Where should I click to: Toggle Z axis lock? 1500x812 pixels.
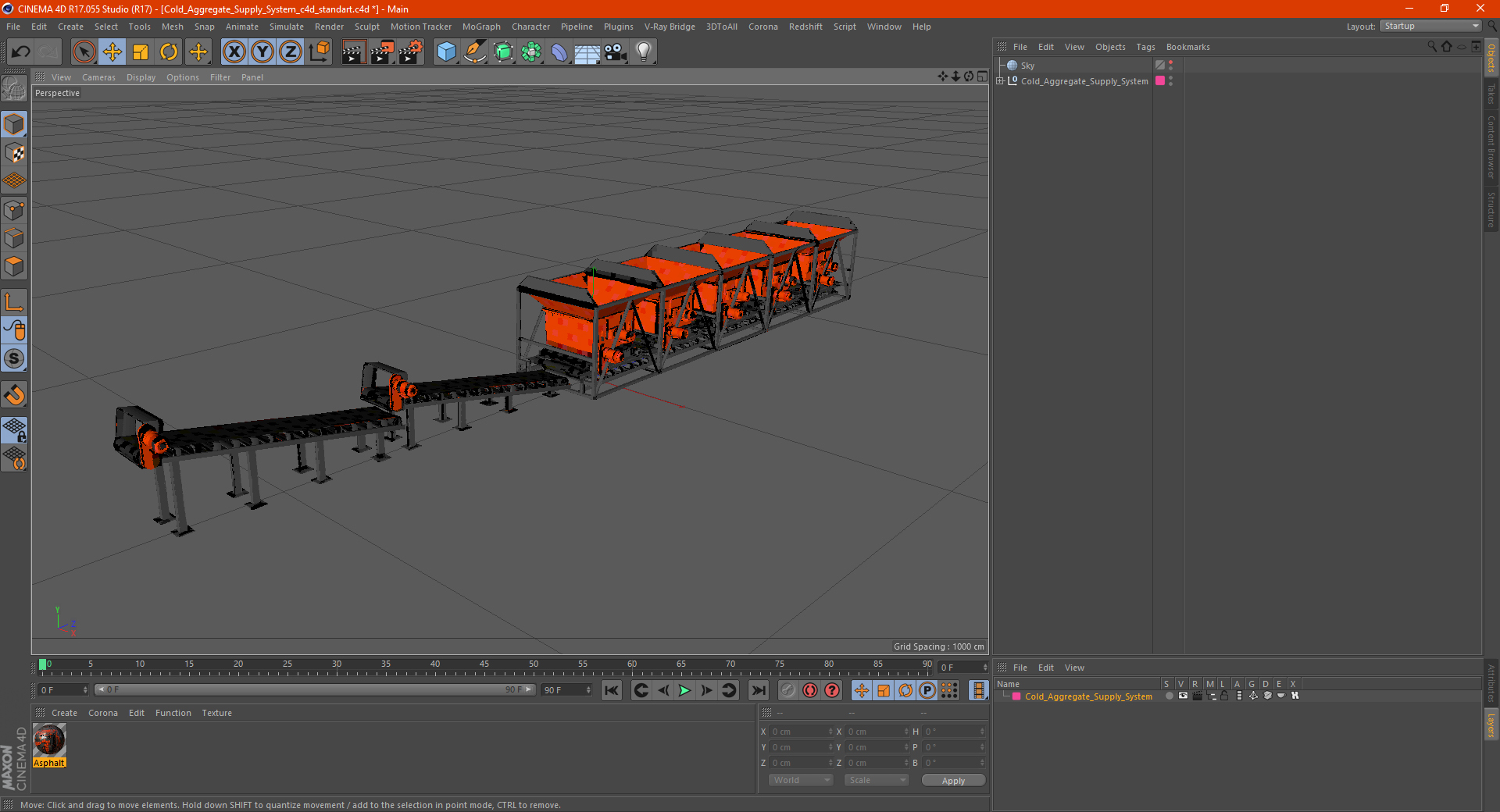291,52
